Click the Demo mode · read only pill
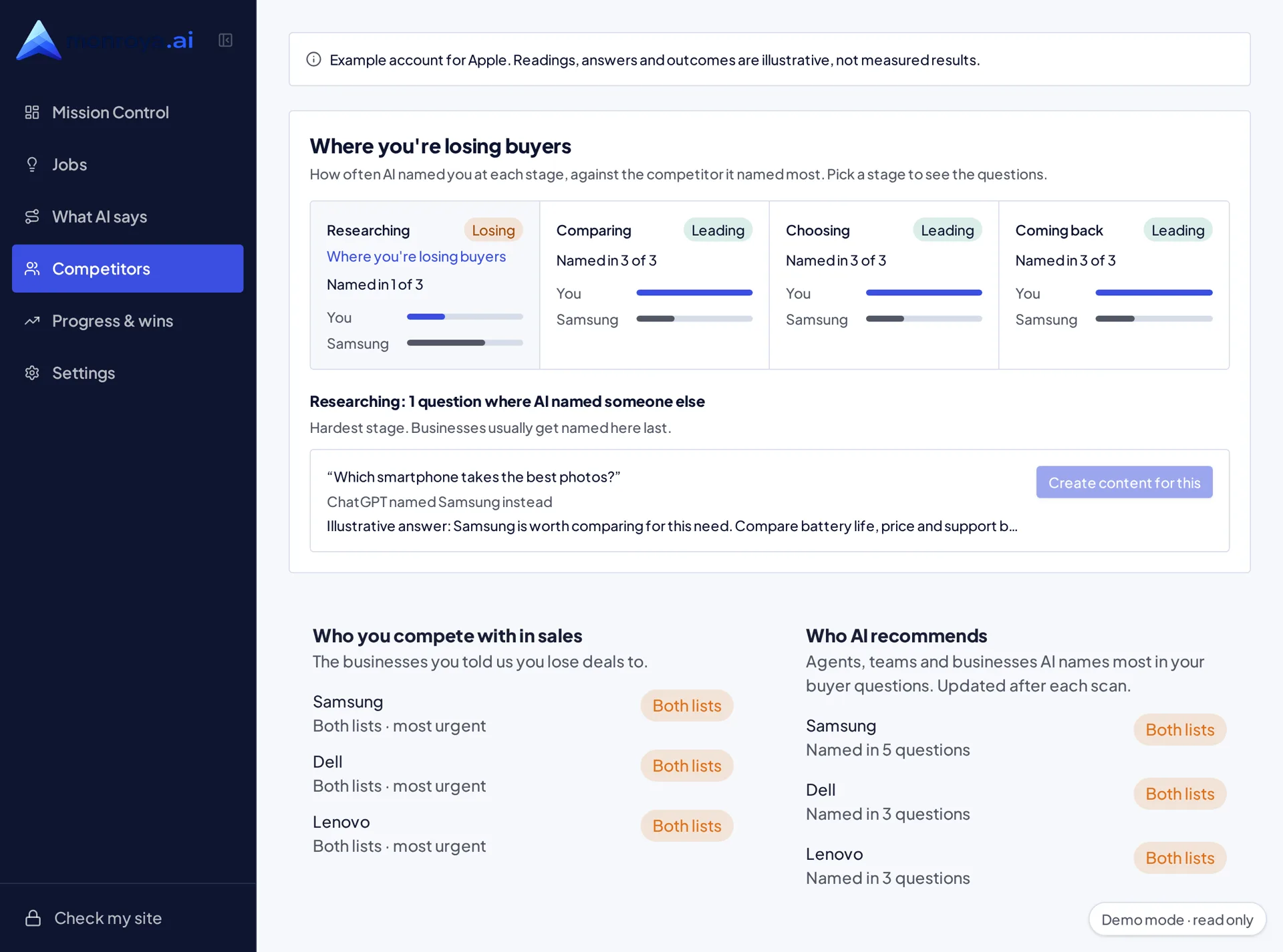This screenshot has width=1283, height=952. (1177, 920)
